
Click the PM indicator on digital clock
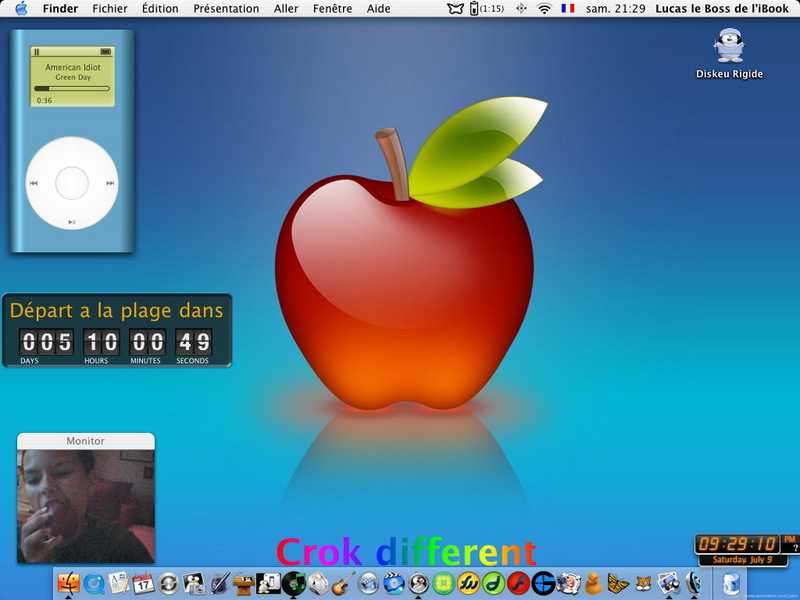790,539
